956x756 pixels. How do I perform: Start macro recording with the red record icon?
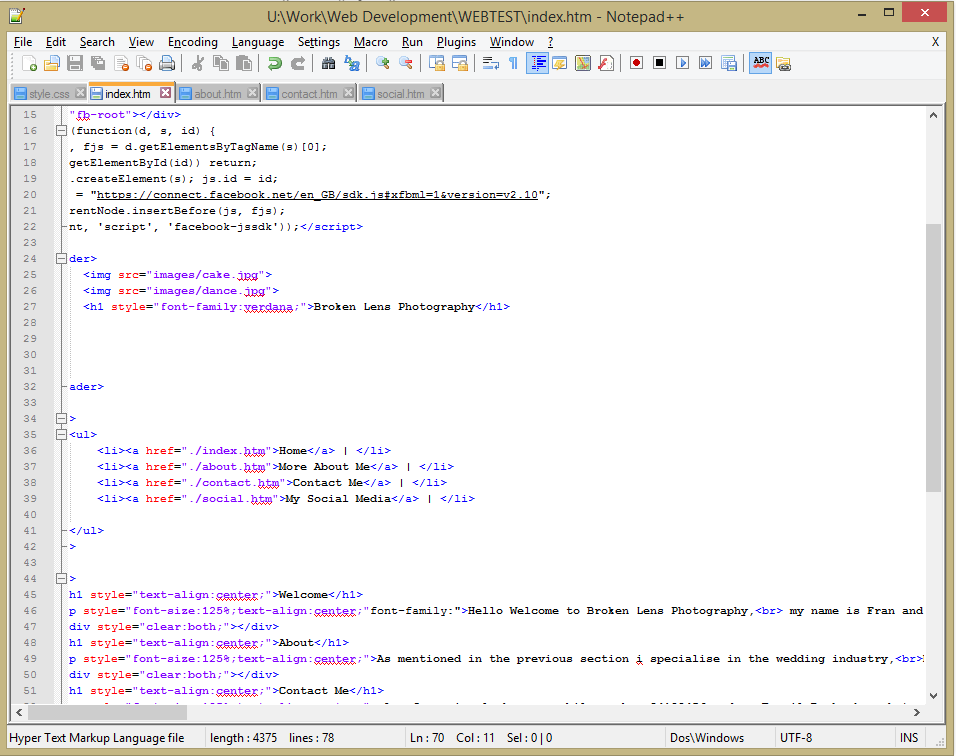(x=637, y=62)
